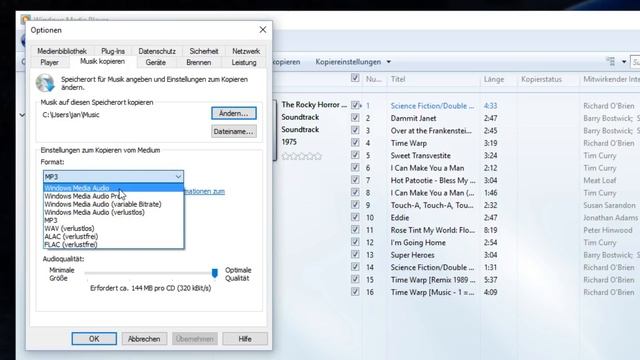Collapse the navigation pane chevron
This screenshot has width=640, height=360.
[x=22, y=115]
